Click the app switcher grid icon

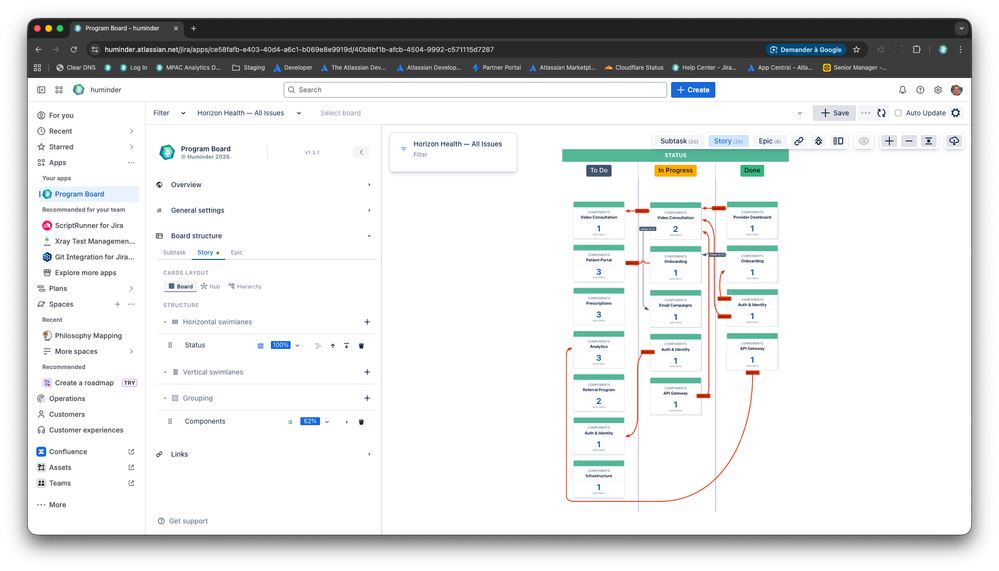pyautogui.click(x=59, y=90)
